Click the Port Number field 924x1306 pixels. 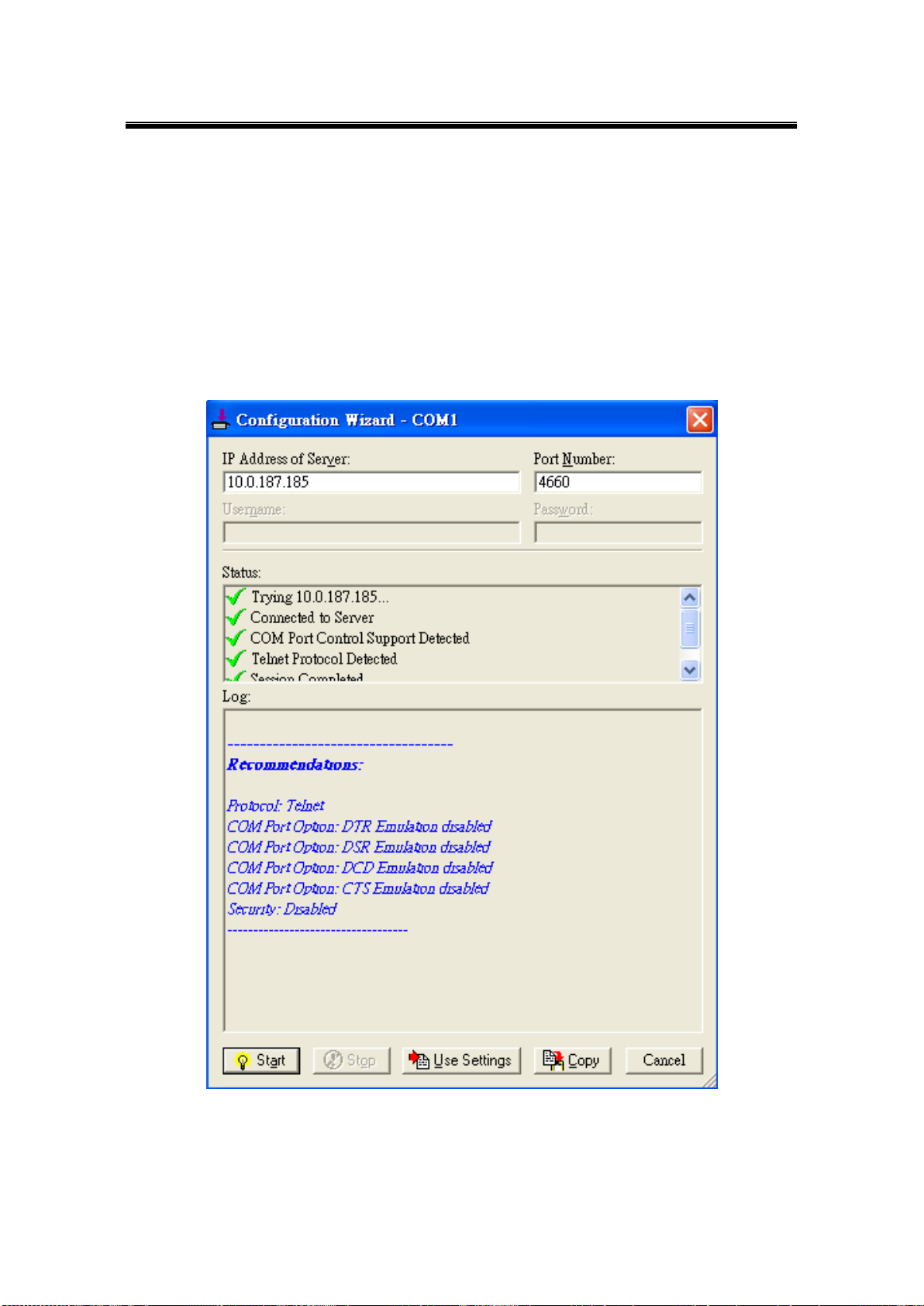click(x=618, y=482)
